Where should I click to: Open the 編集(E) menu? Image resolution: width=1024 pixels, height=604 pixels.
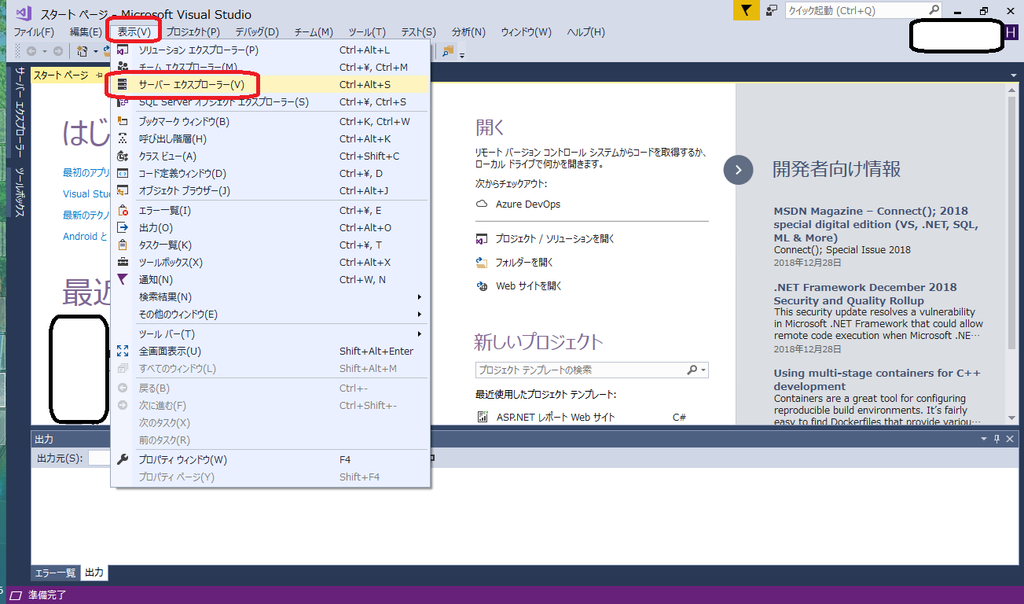(x=86, y=32)
